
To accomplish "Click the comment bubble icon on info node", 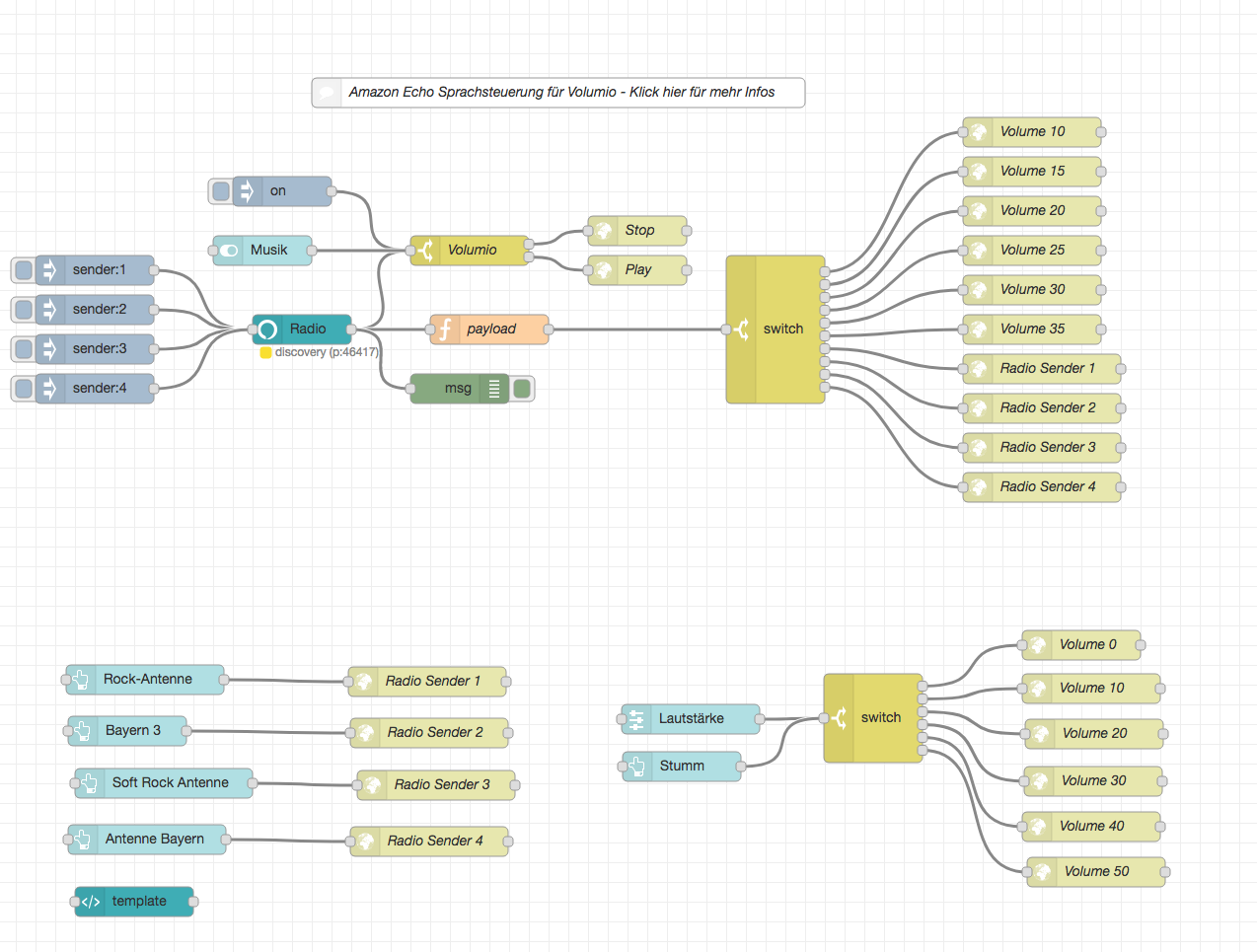I will [328, 93].
